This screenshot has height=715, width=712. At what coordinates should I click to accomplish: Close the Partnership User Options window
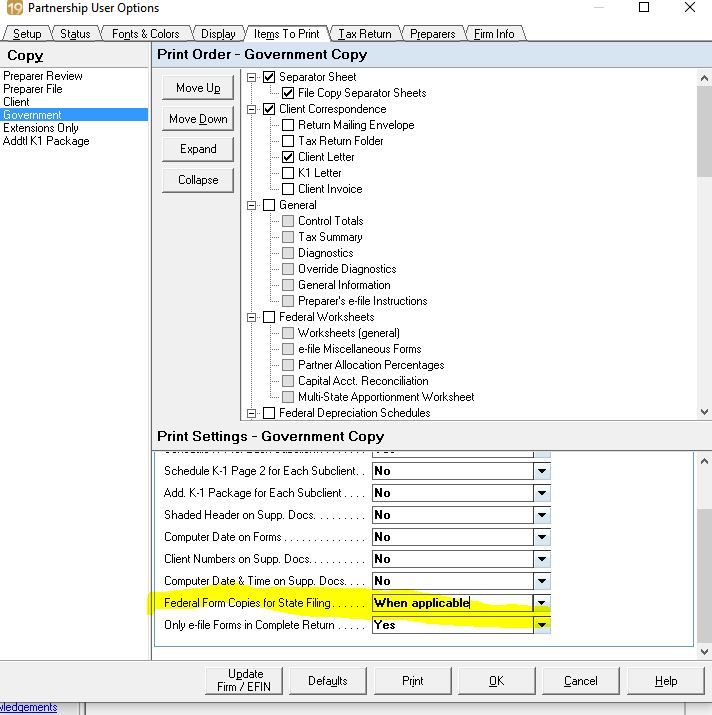click(690, 9)
